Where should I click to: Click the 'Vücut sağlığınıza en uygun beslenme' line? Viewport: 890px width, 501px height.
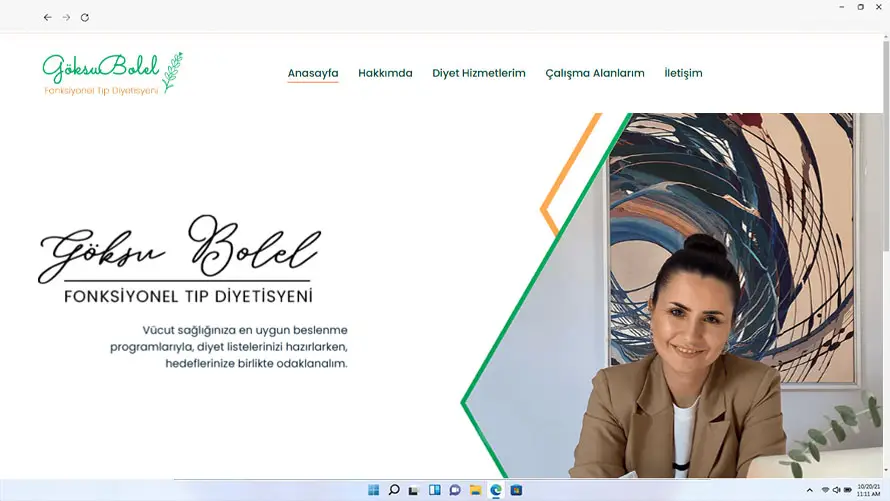245,330
